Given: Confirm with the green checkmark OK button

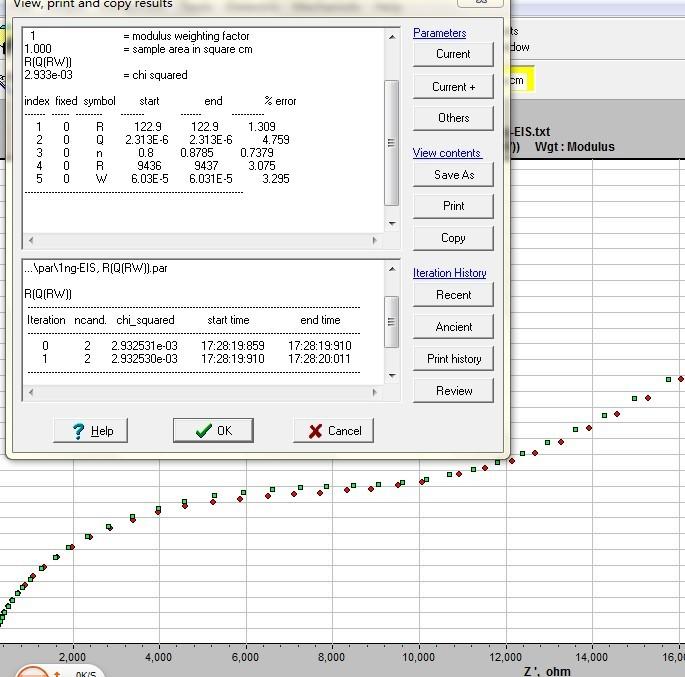Looking at the screenshot, I should pos(213,431).
